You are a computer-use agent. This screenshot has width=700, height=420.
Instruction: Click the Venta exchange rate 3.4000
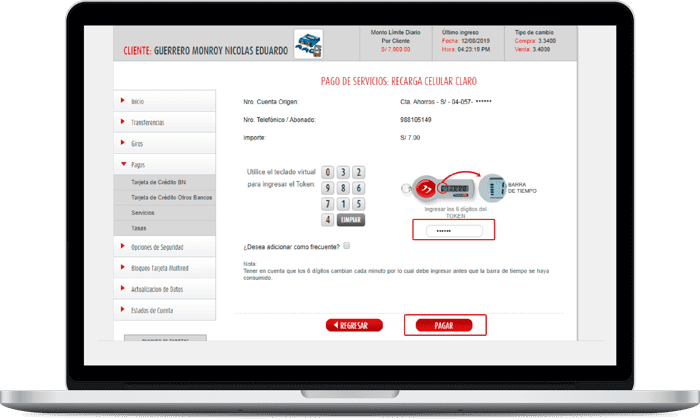(541, 49)
